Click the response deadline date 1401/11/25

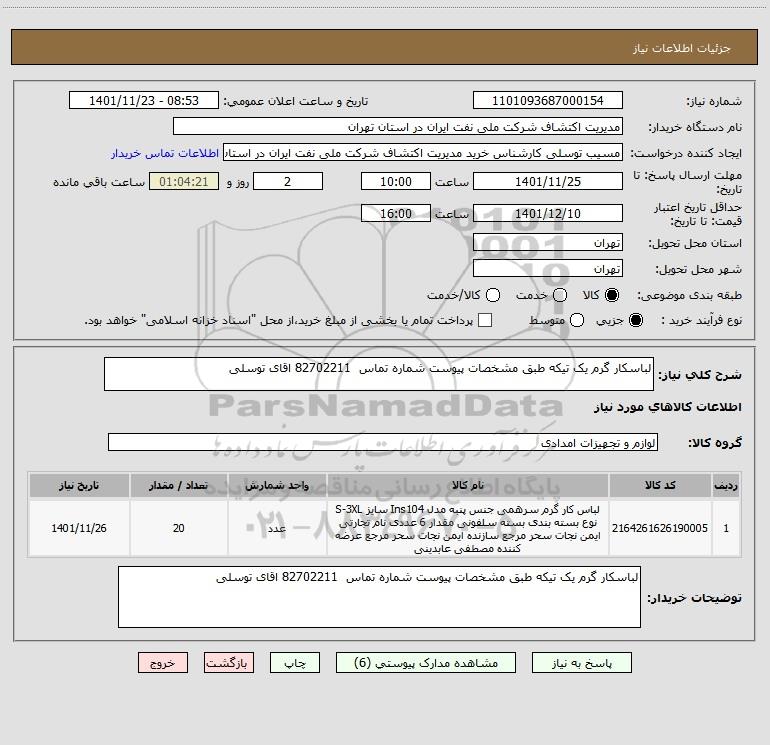(548, 181)
